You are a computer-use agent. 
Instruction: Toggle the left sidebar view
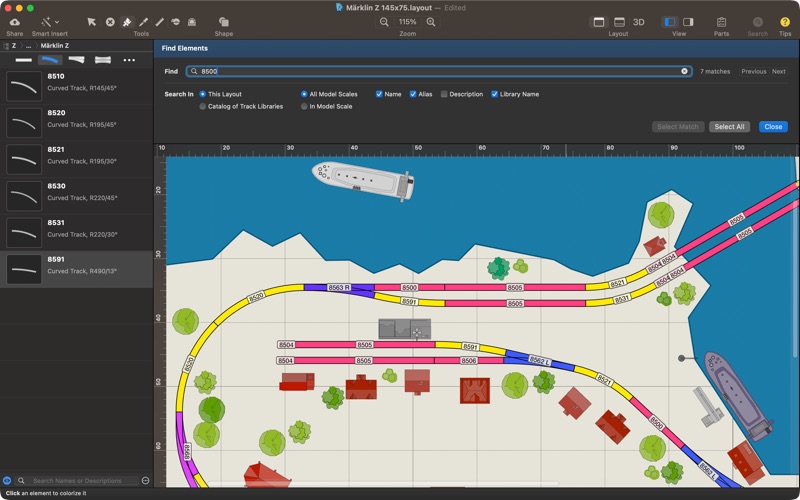pos(670,22)
